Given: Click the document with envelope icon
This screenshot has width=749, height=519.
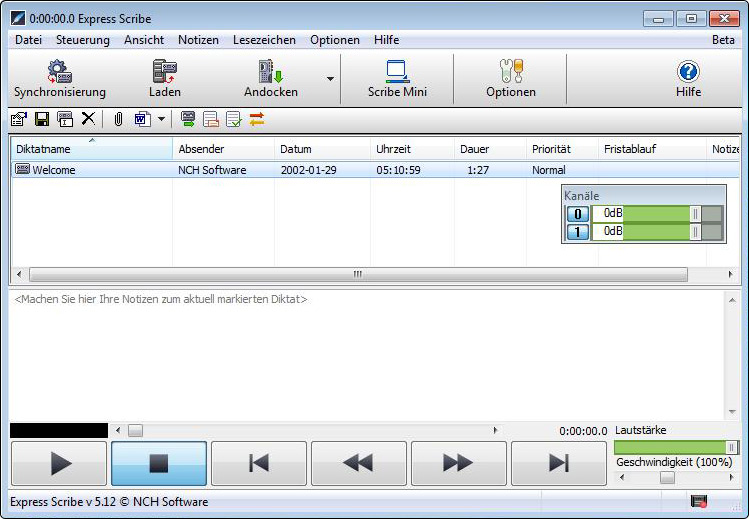Looking at the screenshot, I should 211,119.
